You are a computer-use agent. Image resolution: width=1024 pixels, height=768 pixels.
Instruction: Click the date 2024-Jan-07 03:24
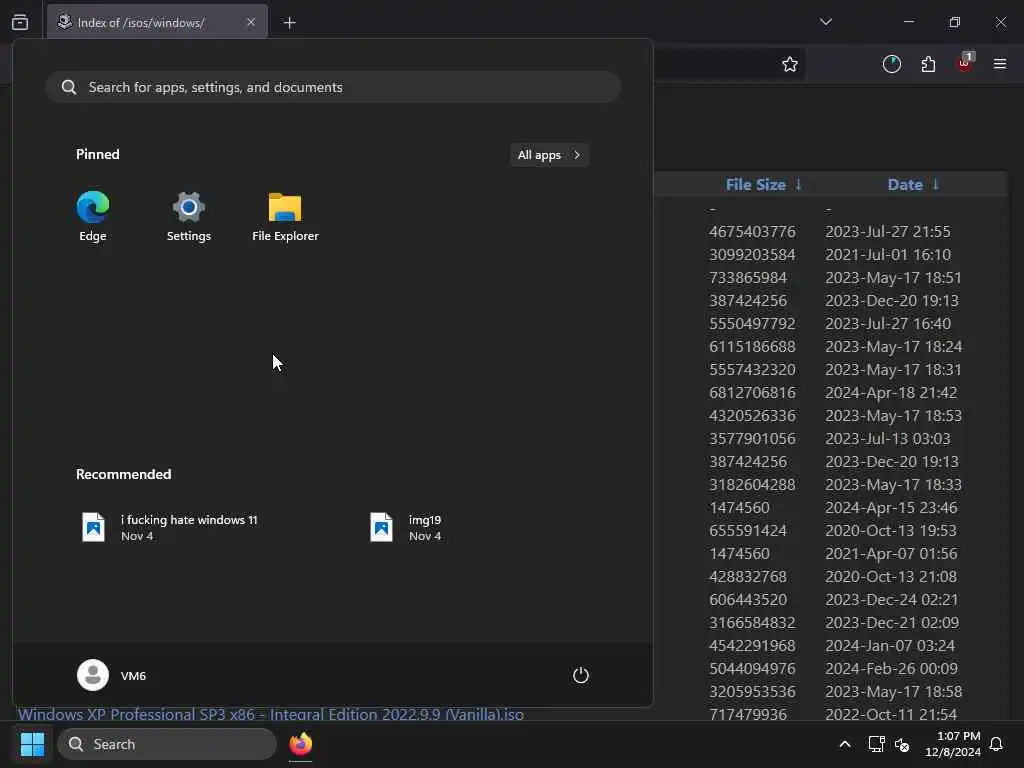[889, 646]
